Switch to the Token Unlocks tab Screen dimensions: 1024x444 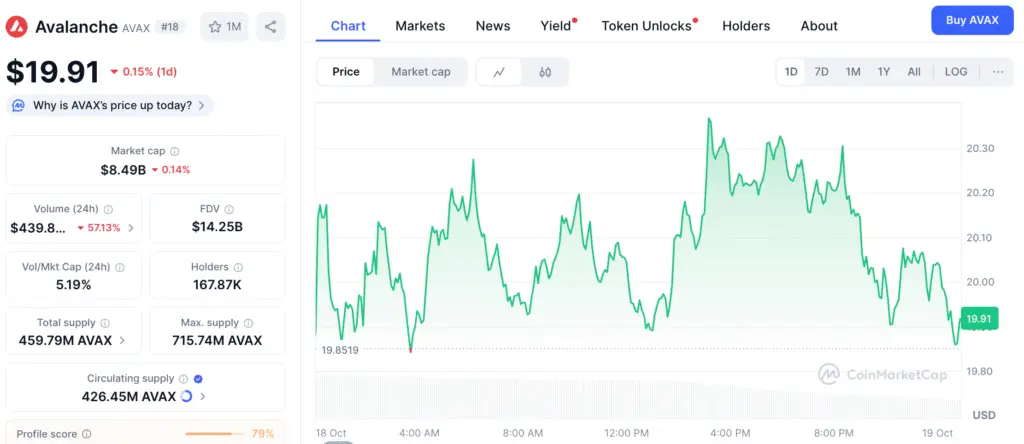646,26
